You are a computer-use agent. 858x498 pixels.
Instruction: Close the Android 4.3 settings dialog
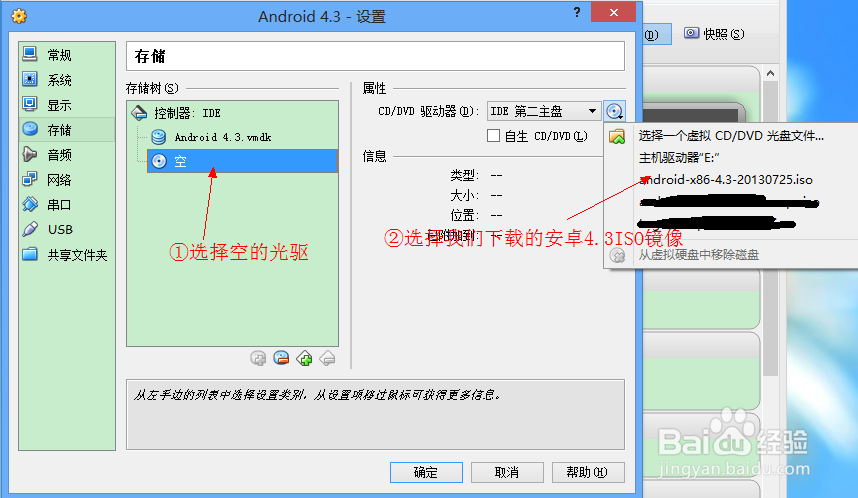pos(613,12)
